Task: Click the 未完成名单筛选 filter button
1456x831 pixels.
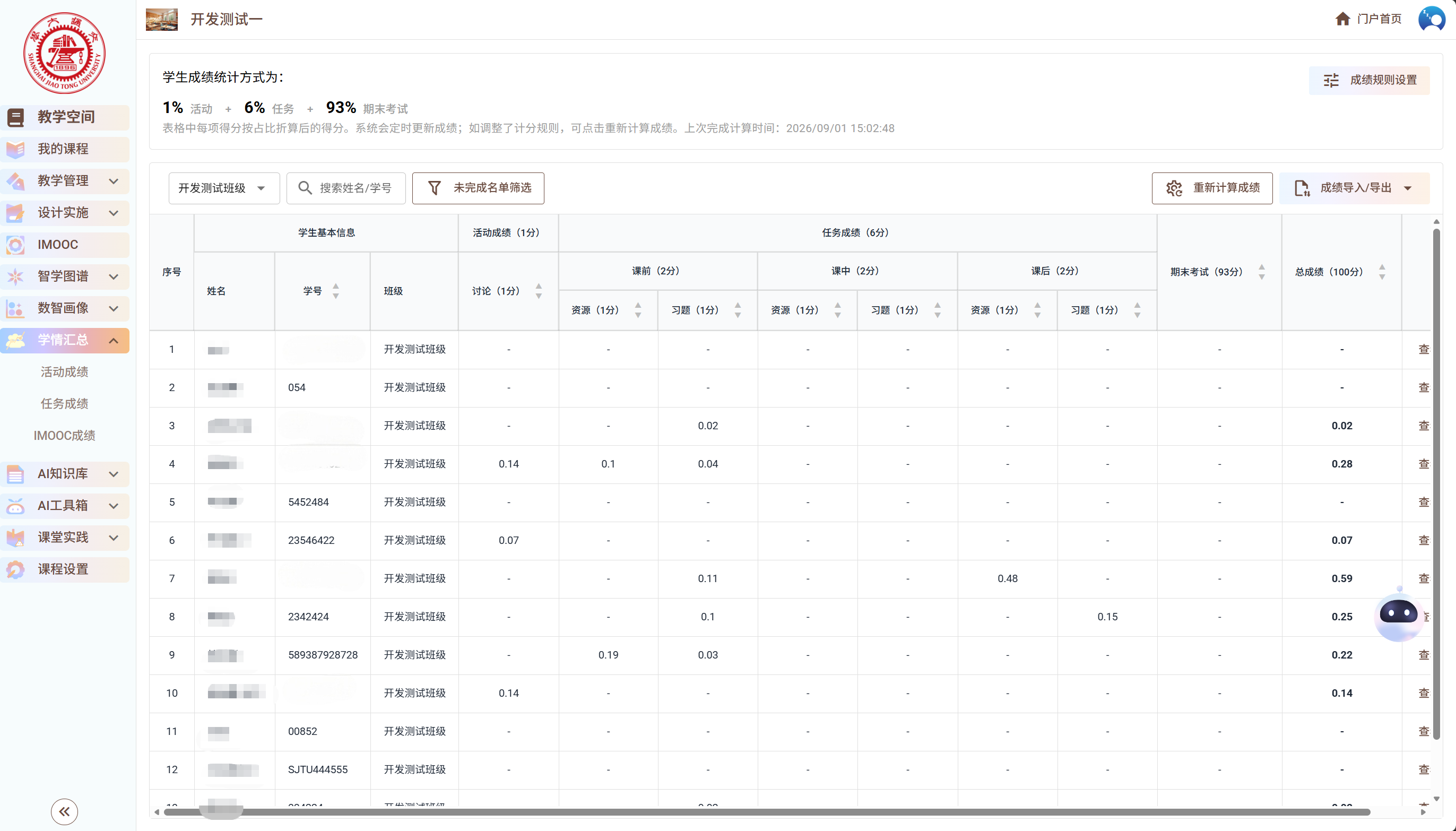Action: click(478, 188)
